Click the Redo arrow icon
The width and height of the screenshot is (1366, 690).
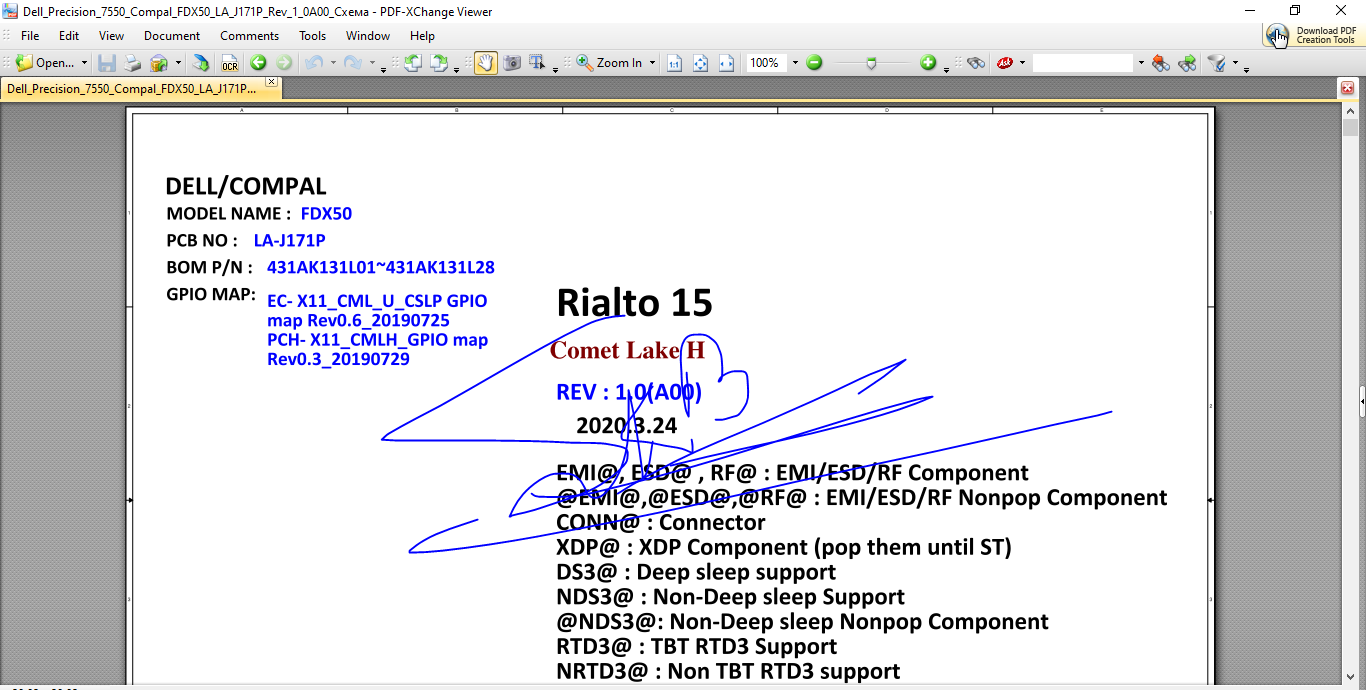click(x=353, y=63)
